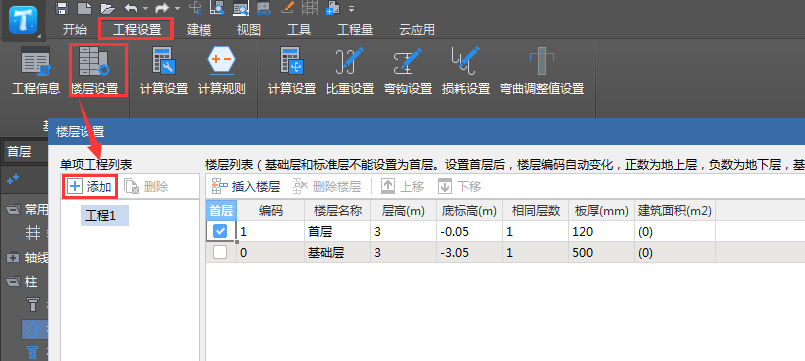Switch to the 工程设置 tab
805x361 pixels.
click(x=137, y=30)
